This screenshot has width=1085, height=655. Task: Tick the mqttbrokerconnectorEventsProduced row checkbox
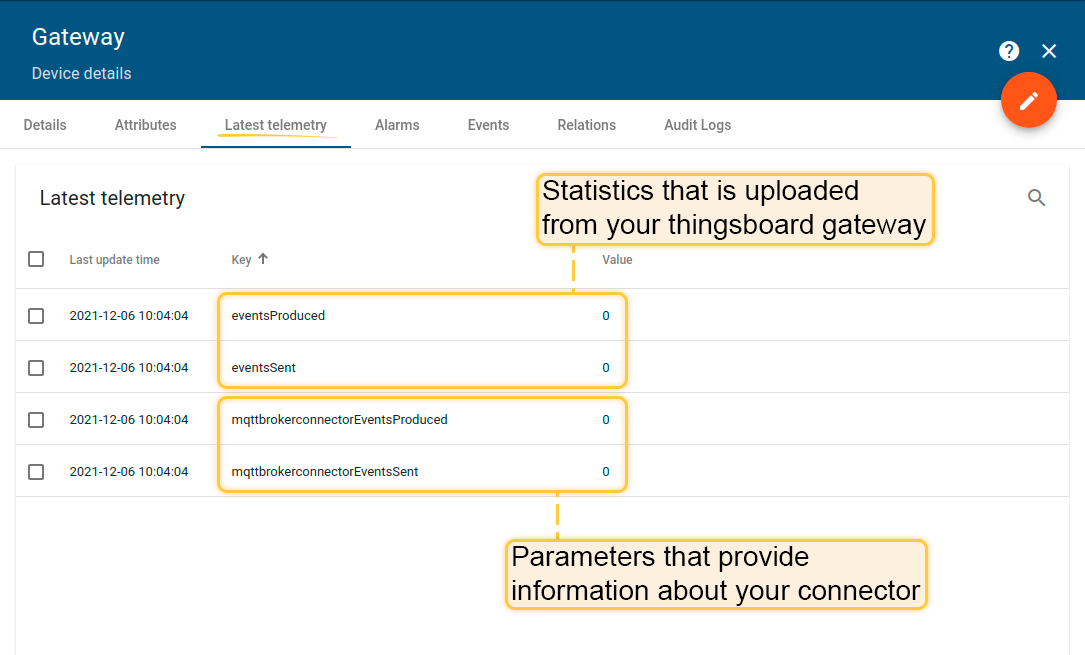(36, 420)
